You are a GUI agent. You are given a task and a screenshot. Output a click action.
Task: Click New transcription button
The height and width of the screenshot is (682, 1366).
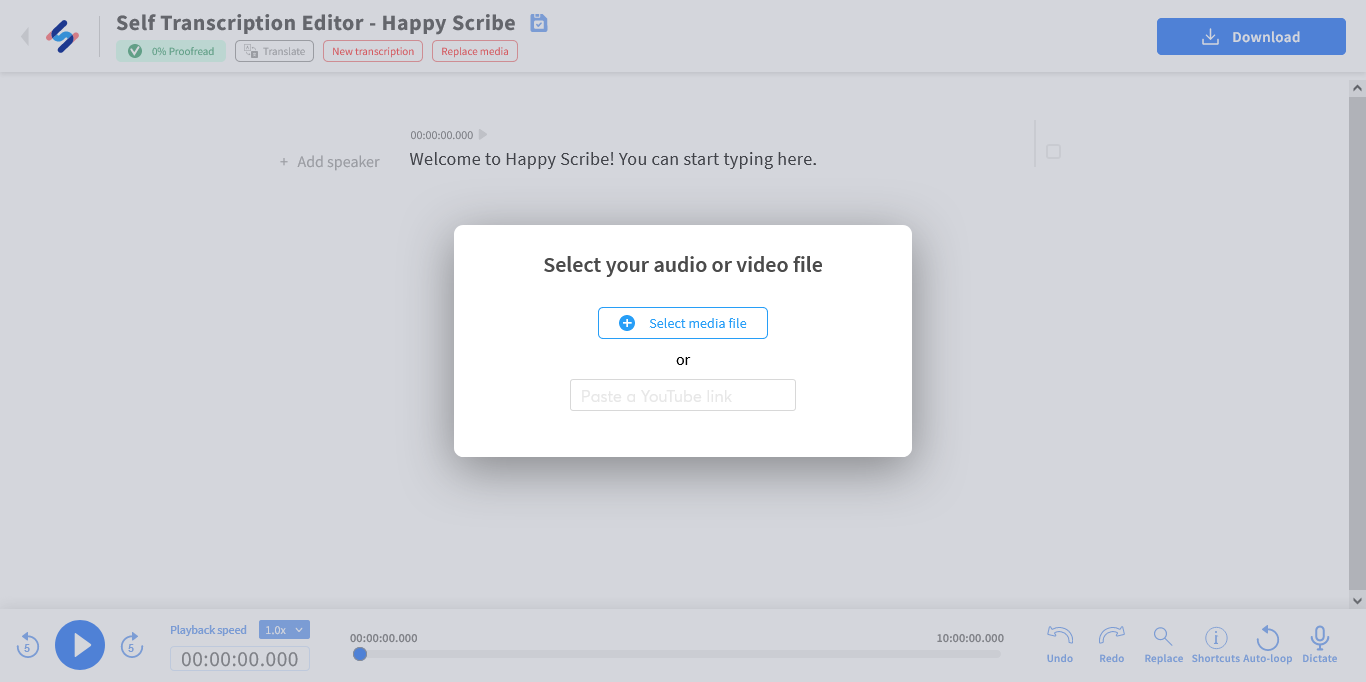point(373,51)
